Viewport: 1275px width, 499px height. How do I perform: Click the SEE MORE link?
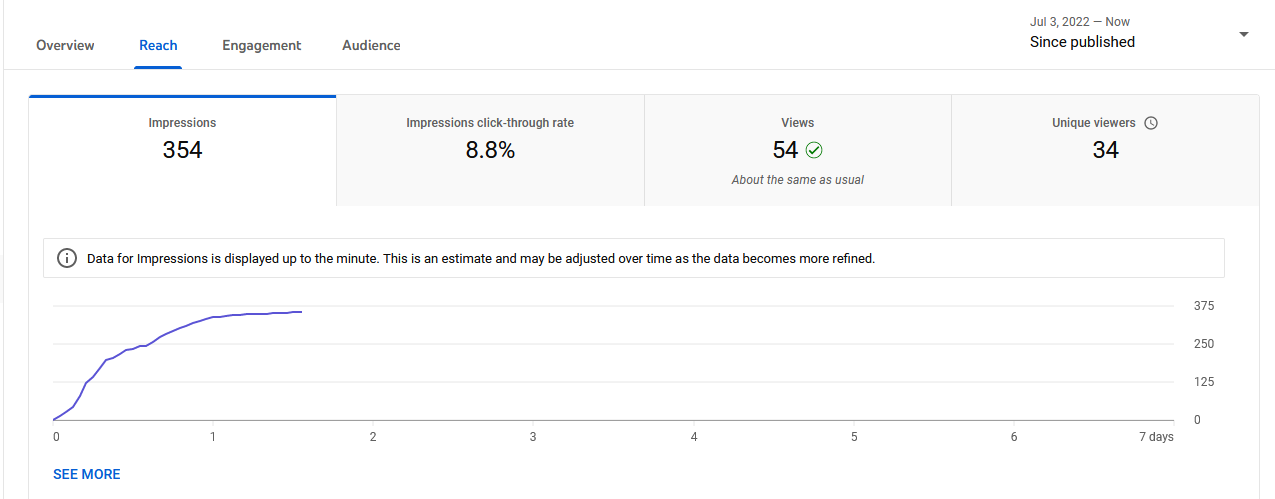tap(87, 474)
